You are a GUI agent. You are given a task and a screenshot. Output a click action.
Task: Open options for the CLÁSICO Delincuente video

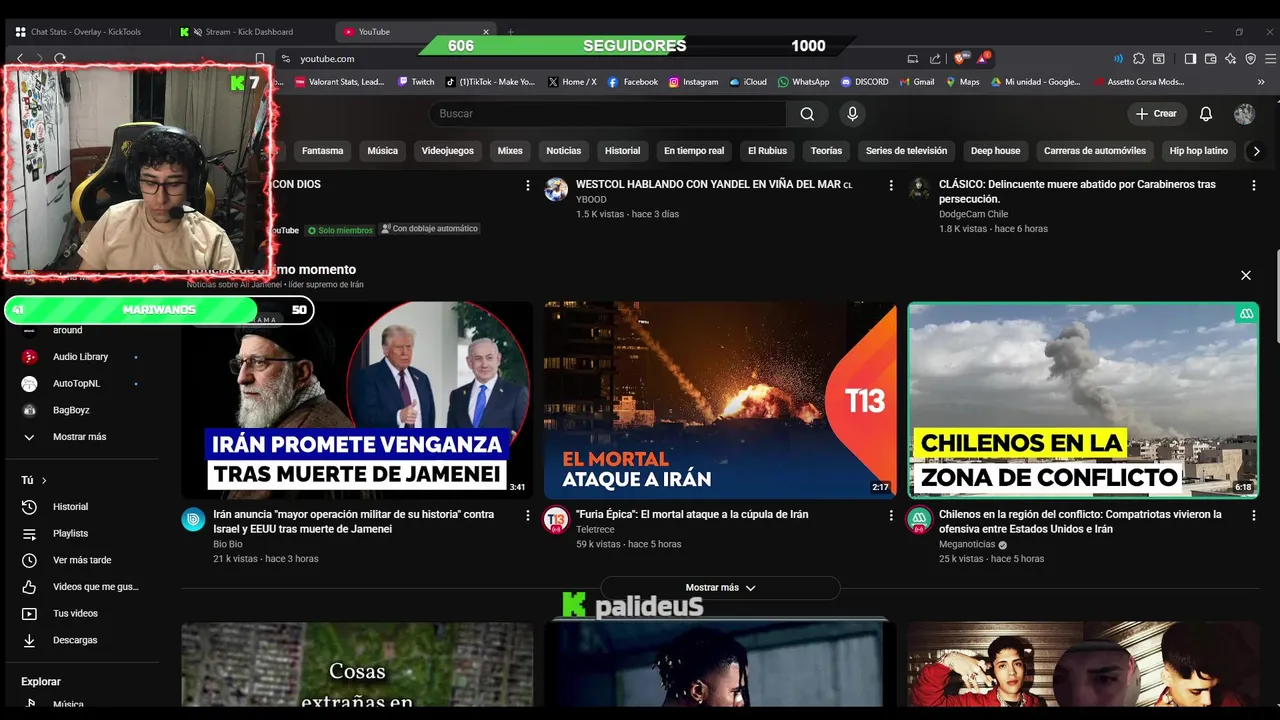coord(1253,185)
